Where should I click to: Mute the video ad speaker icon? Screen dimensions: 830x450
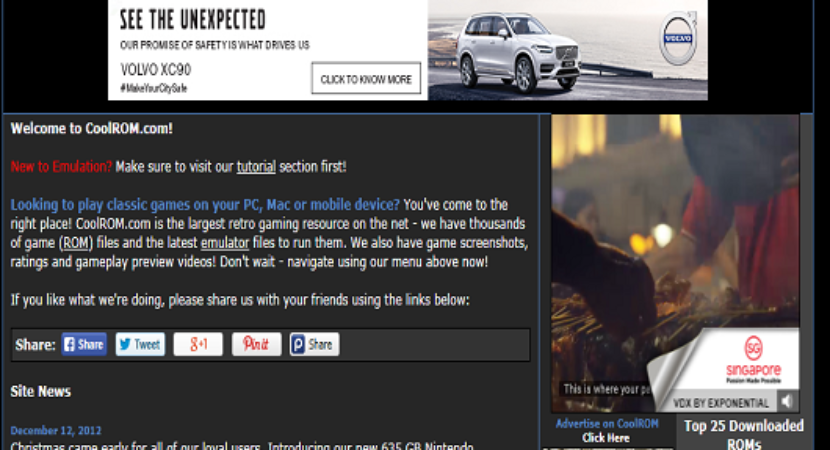[x=788, y=401]
